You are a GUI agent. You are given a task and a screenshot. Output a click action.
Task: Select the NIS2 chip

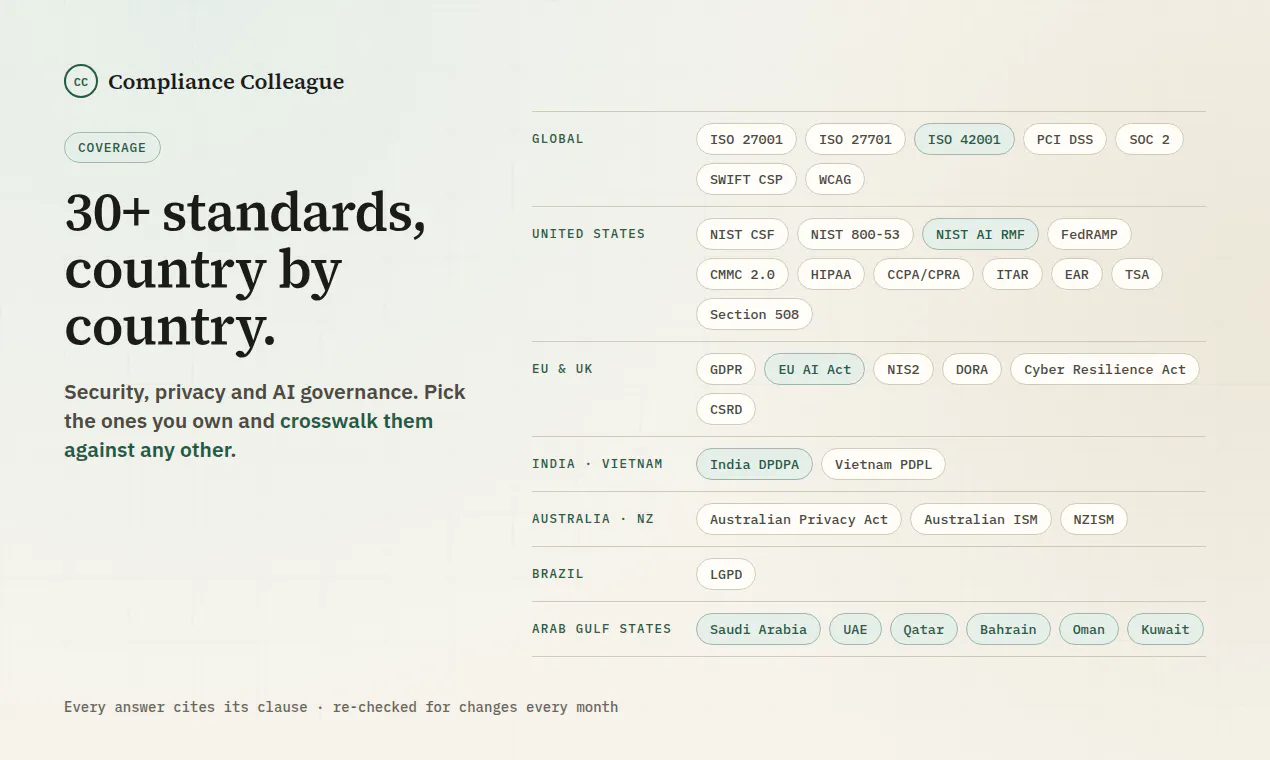click(x=903, y=369)
